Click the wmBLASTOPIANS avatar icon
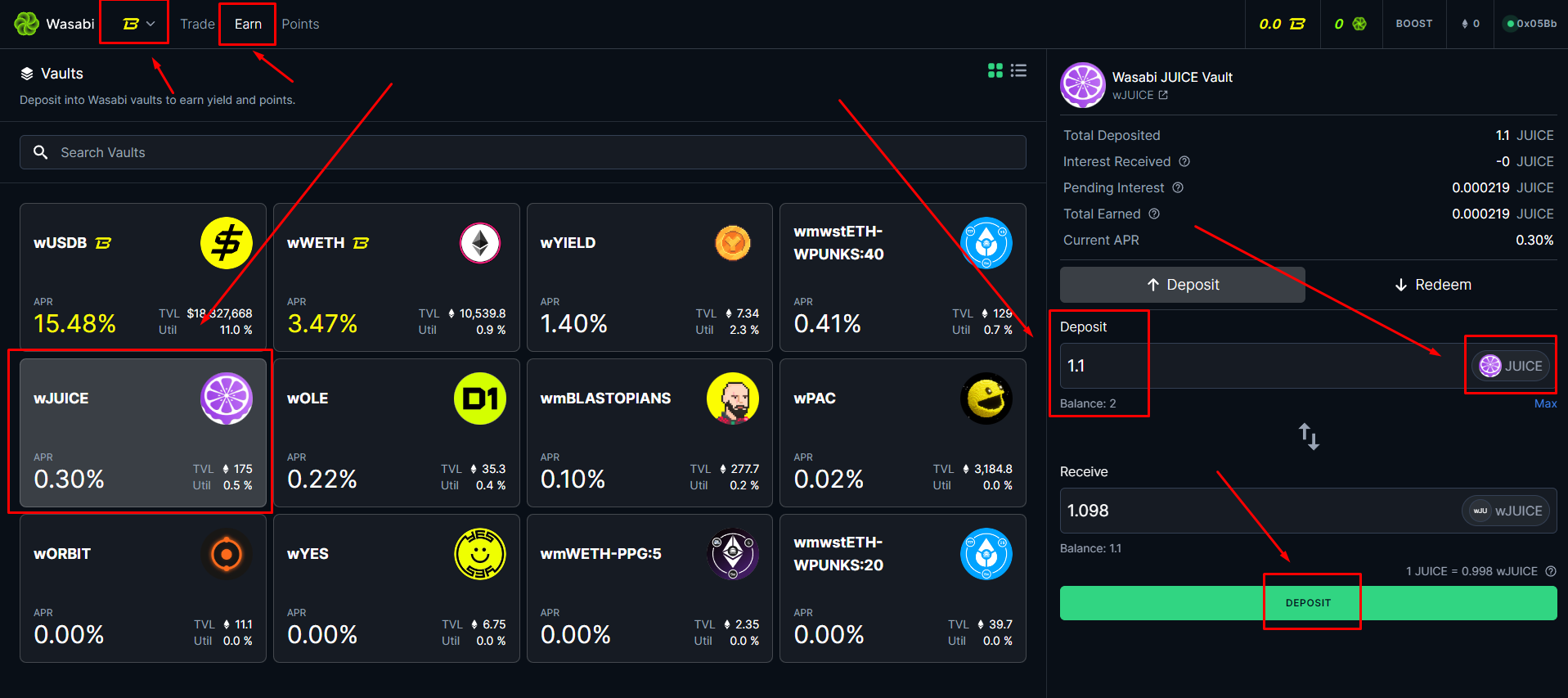1568x698 pixels. 733,399
